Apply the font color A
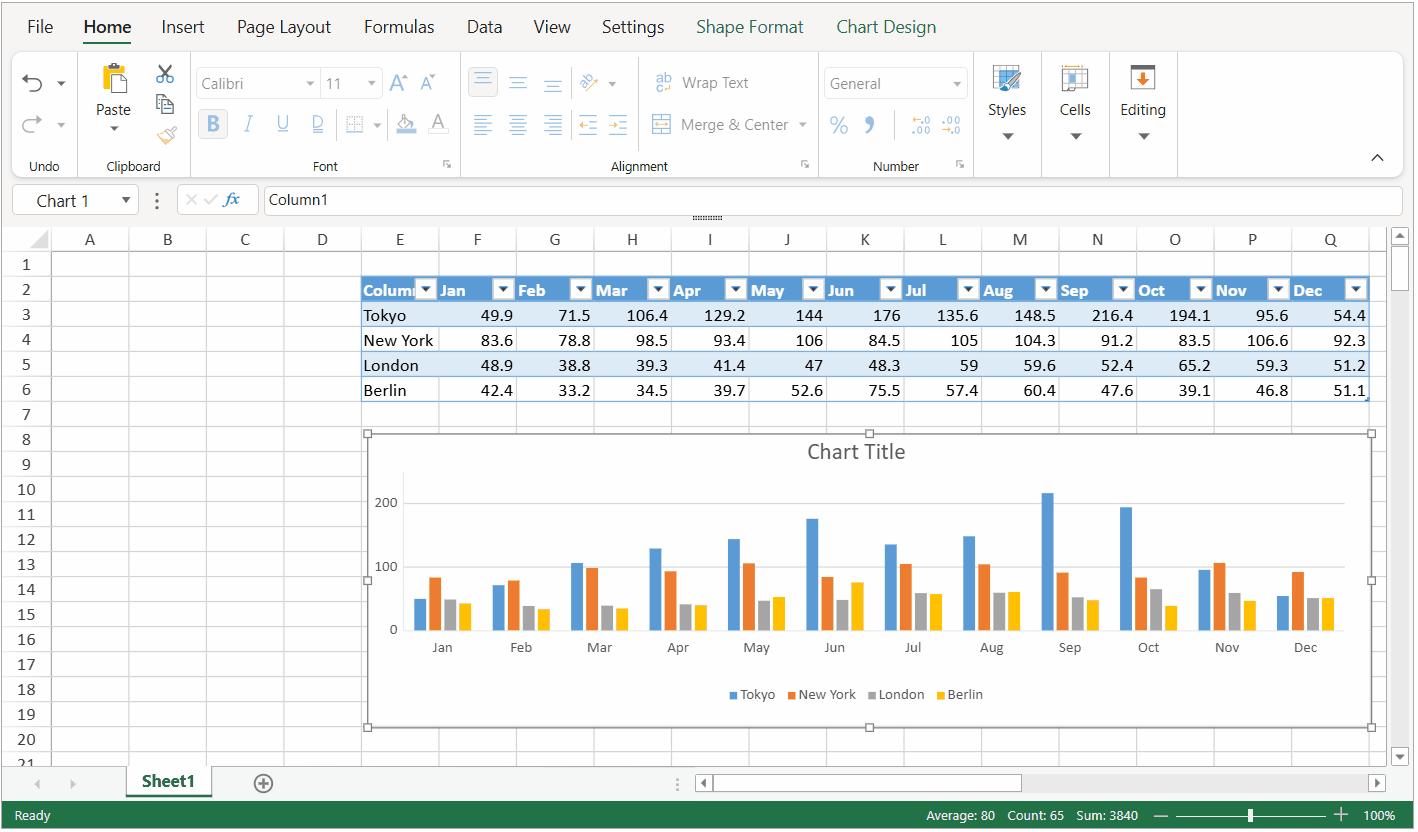This screenshot has width=1418, height=832. pyautogui.click(x=437, y=124)
